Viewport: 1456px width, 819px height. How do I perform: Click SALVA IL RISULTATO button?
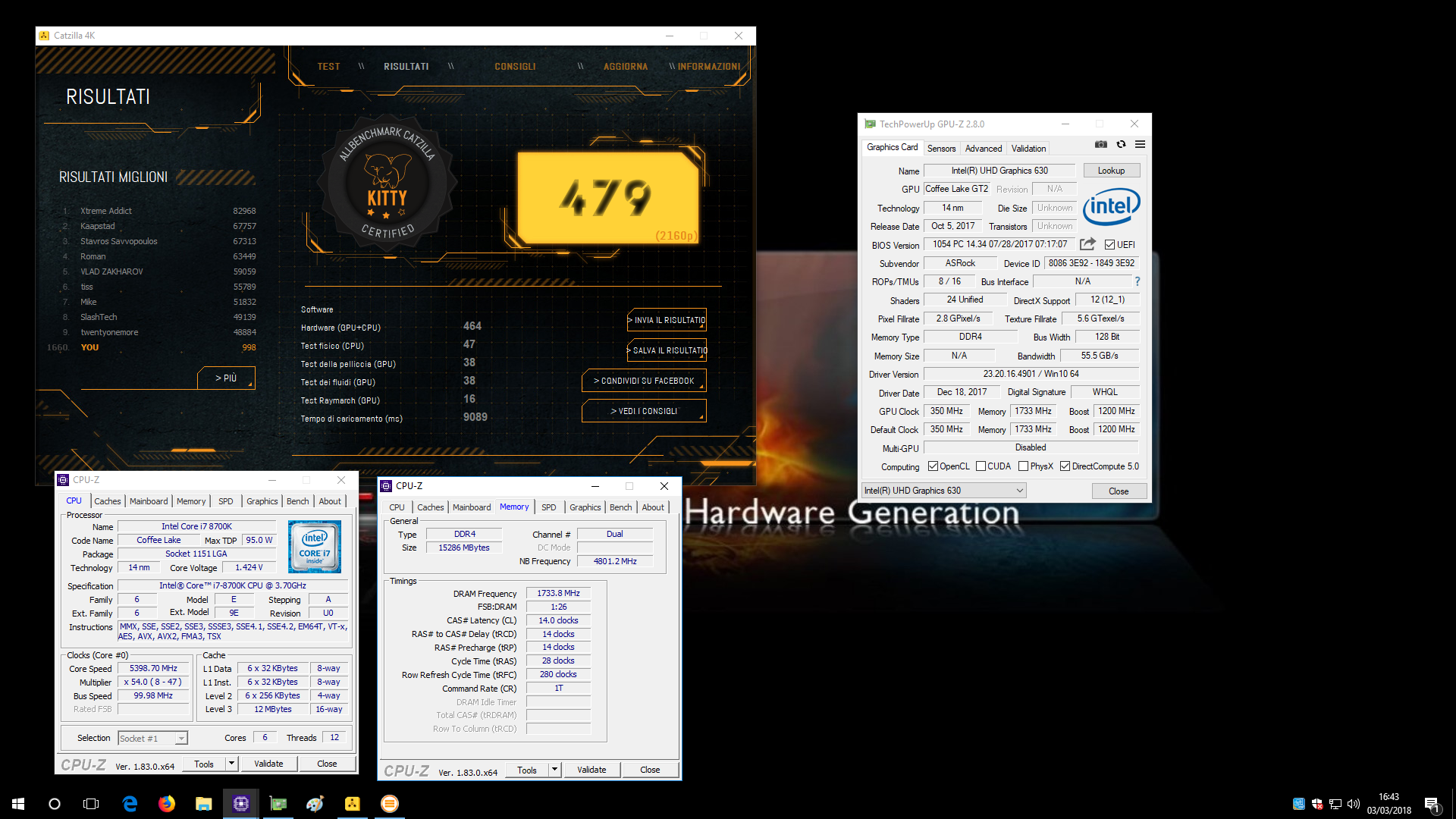667,350
